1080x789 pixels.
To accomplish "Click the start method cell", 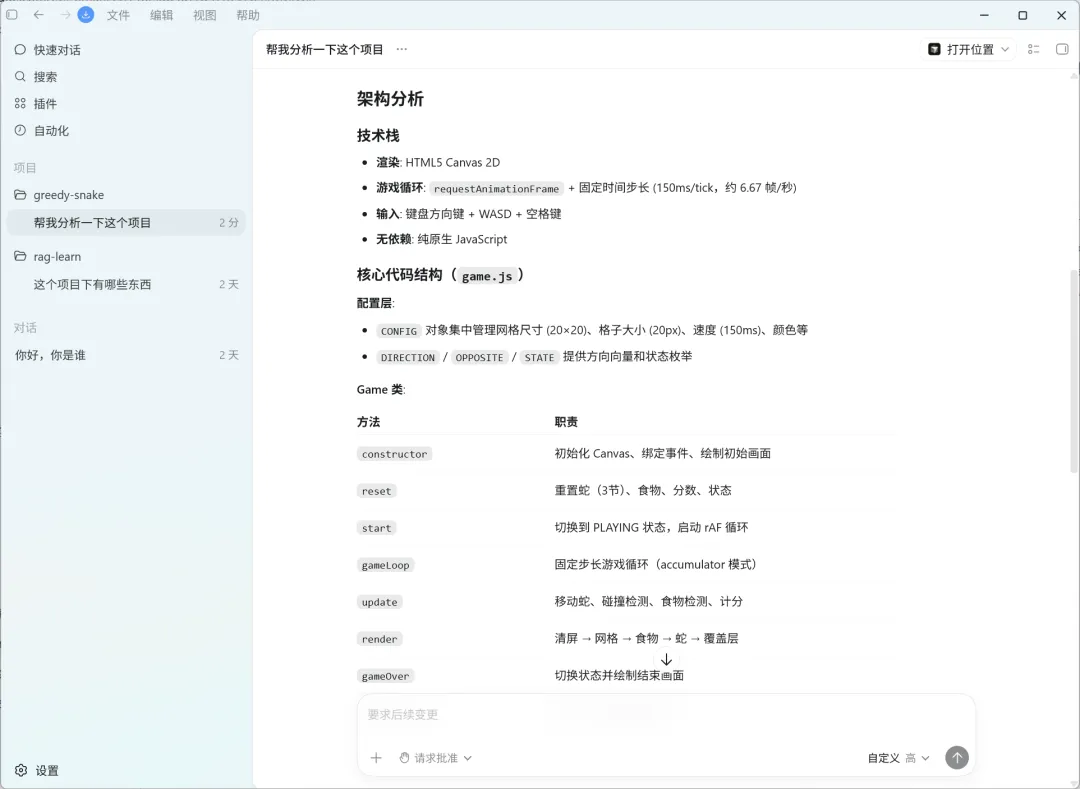I will pos(376,528).
